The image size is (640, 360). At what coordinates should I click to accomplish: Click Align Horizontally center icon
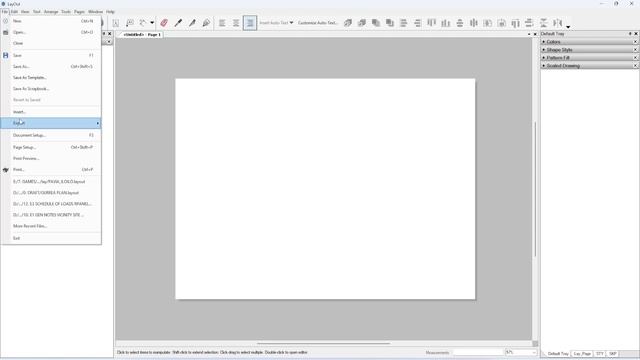(x=473, y=23)
